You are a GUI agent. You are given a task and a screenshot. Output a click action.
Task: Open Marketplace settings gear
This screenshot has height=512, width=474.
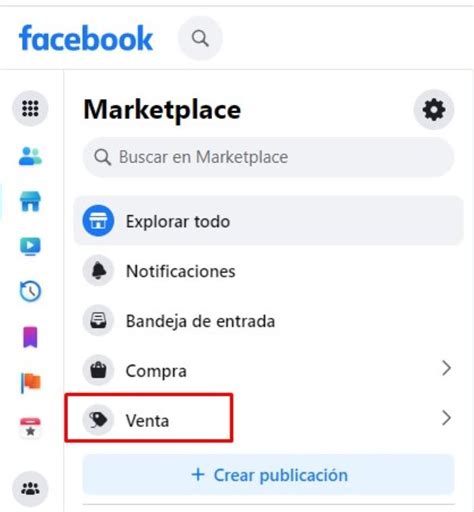(x=434, y=109)
